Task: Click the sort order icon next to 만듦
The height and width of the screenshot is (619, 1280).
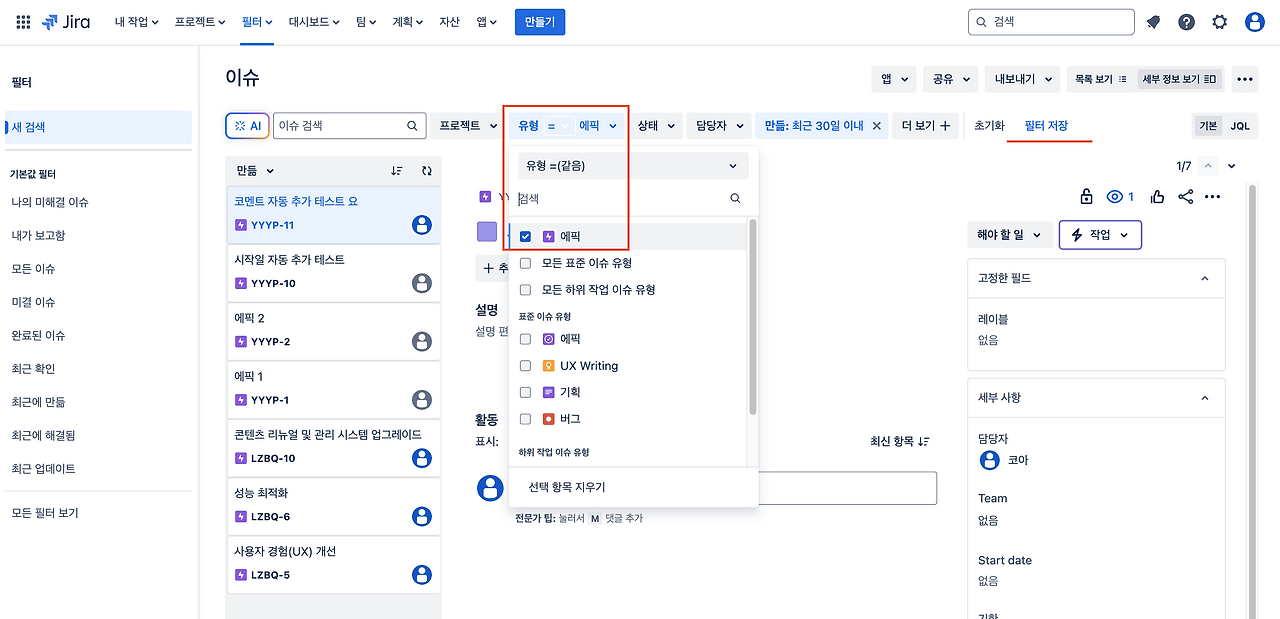Action: (397, 171)
